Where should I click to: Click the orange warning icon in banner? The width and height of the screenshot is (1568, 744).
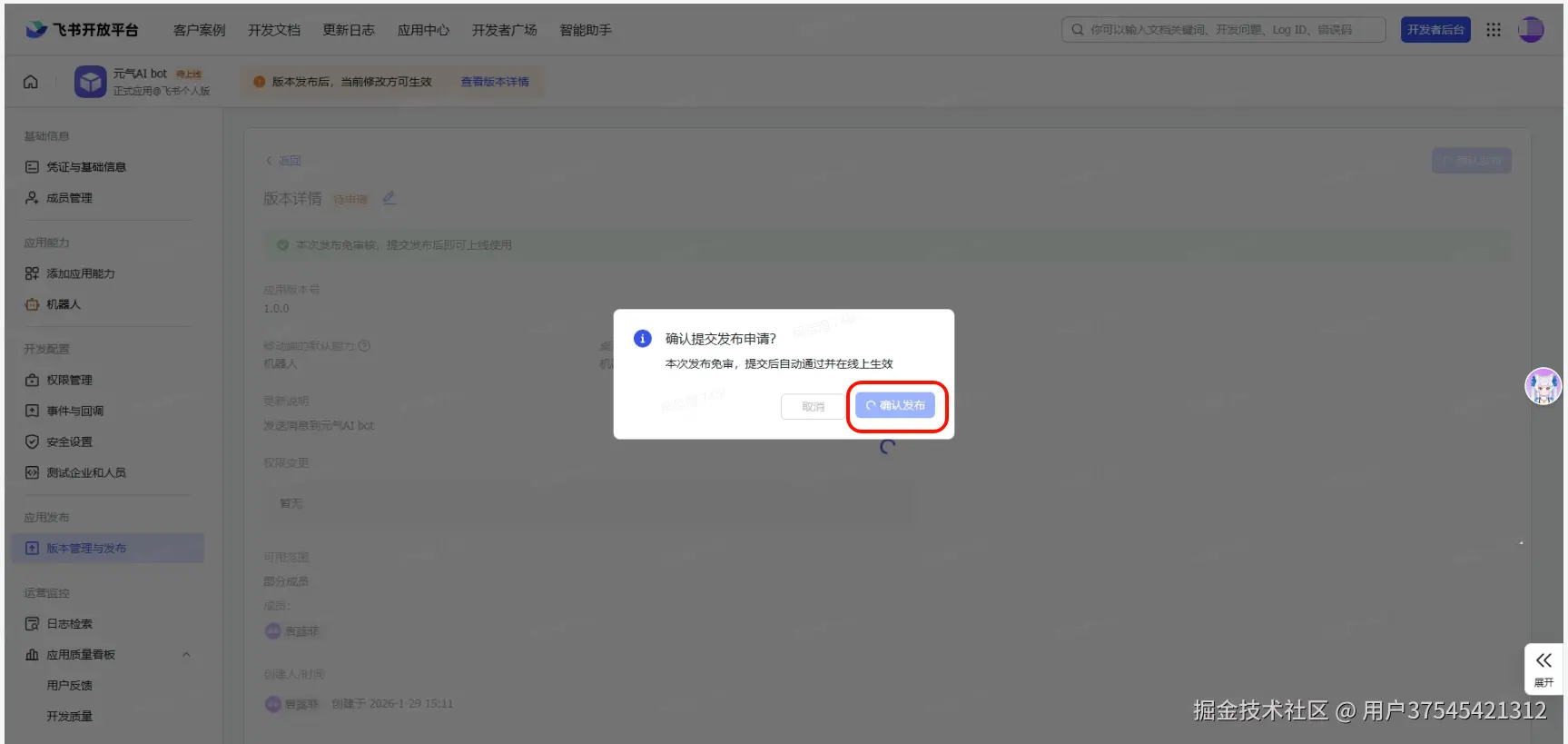[260, 82]
